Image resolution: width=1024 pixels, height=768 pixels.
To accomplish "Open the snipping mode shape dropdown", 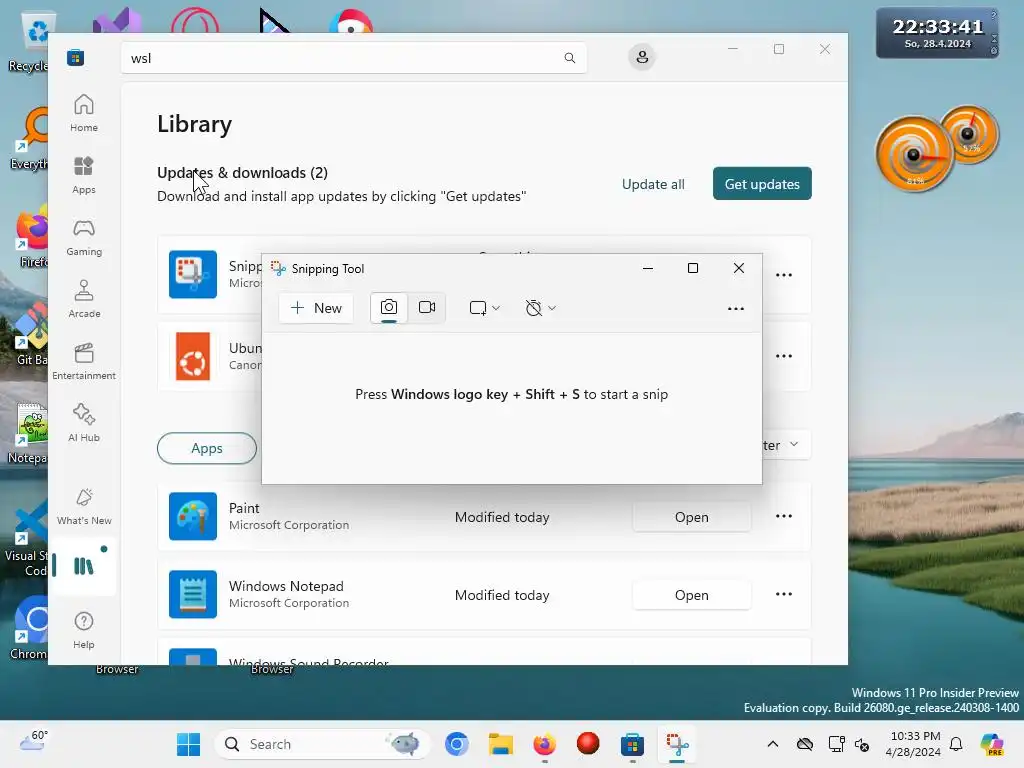I will coord(485,308).
